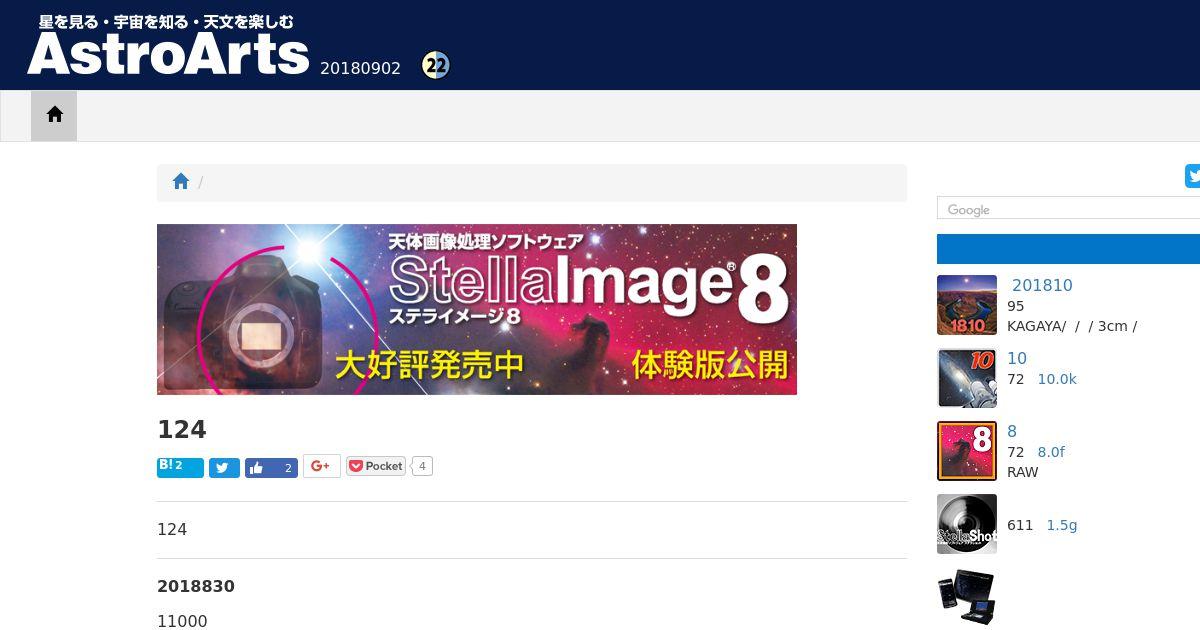This screenshot has height=630, width=1200.
Task: Click the sidebar link labeled 8
Action: point(1012,431)
